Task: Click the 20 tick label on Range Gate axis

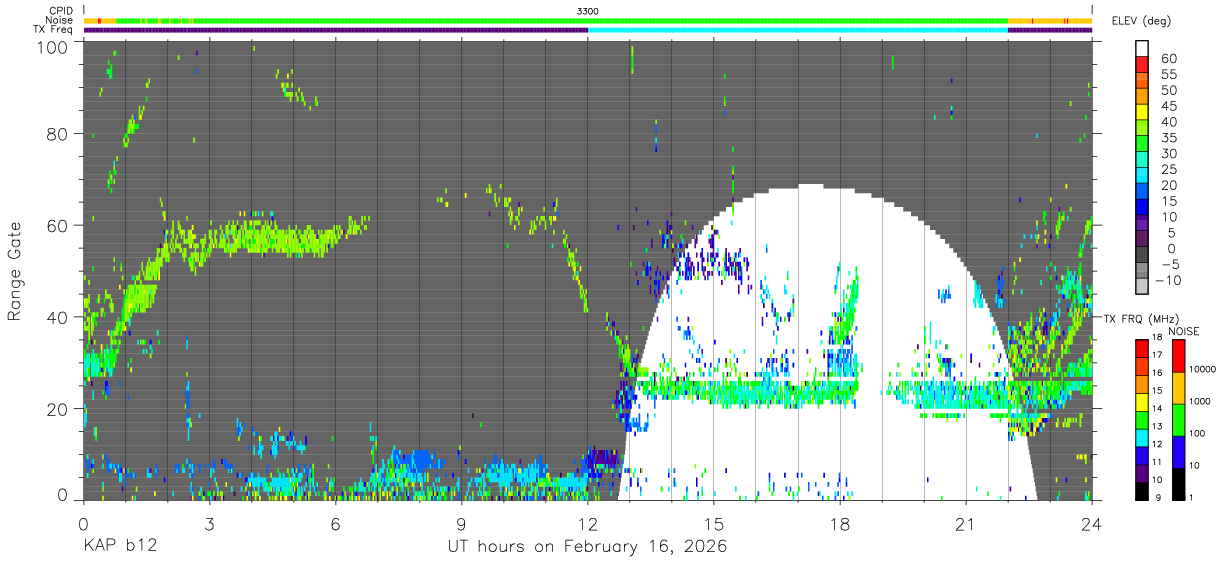Action: [56, 408]
